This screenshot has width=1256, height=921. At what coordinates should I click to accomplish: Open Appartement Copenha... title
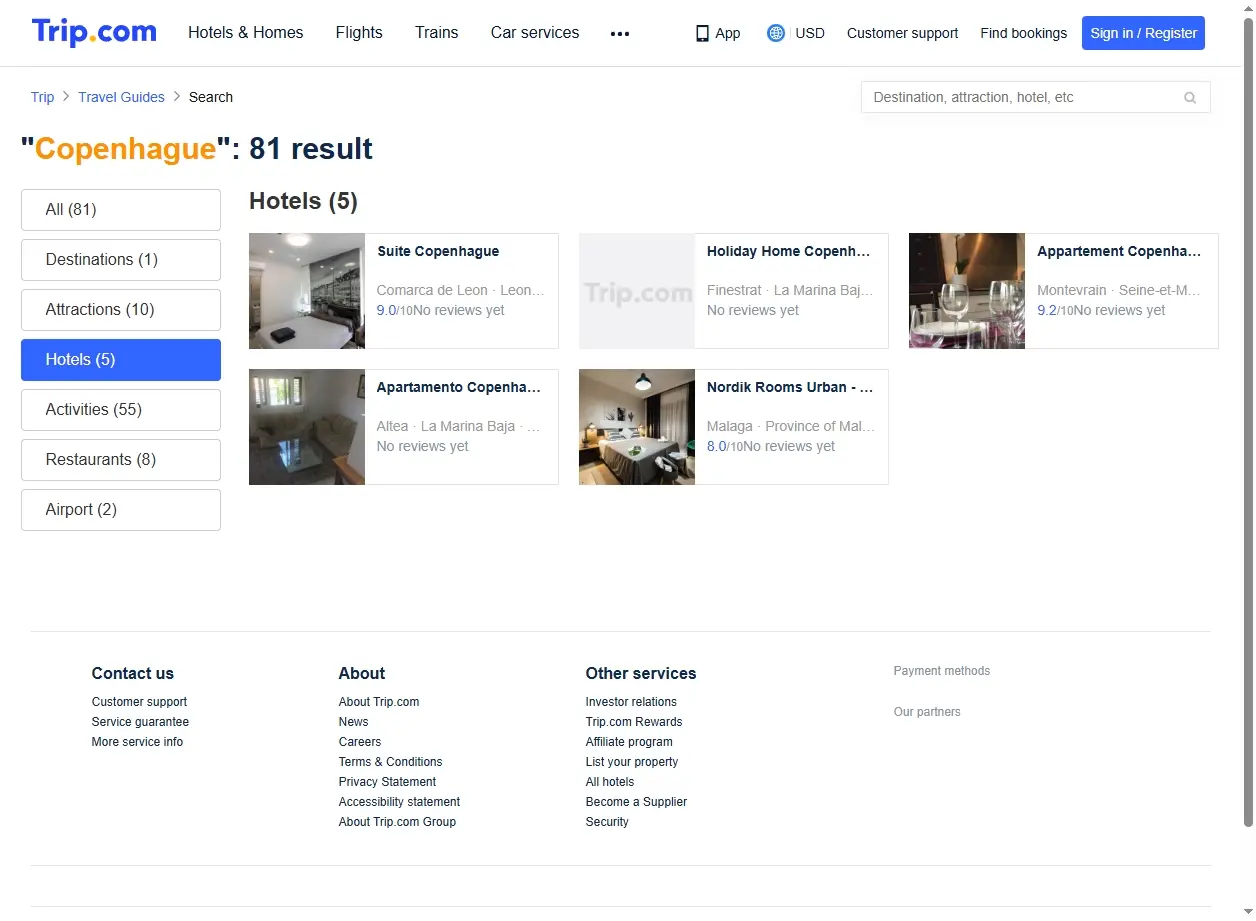[1119, 251]
